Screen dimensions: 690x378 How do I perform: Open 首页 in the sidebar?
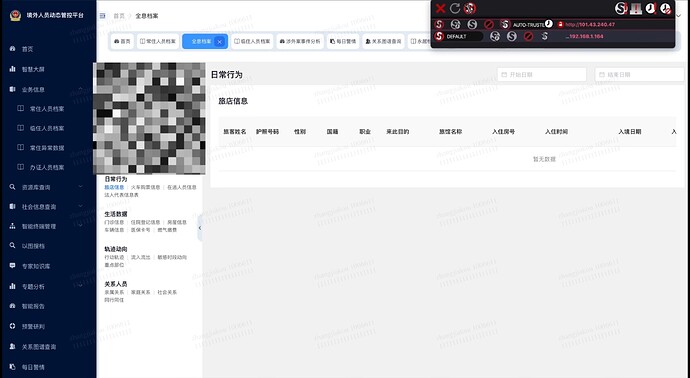[27, 49]
